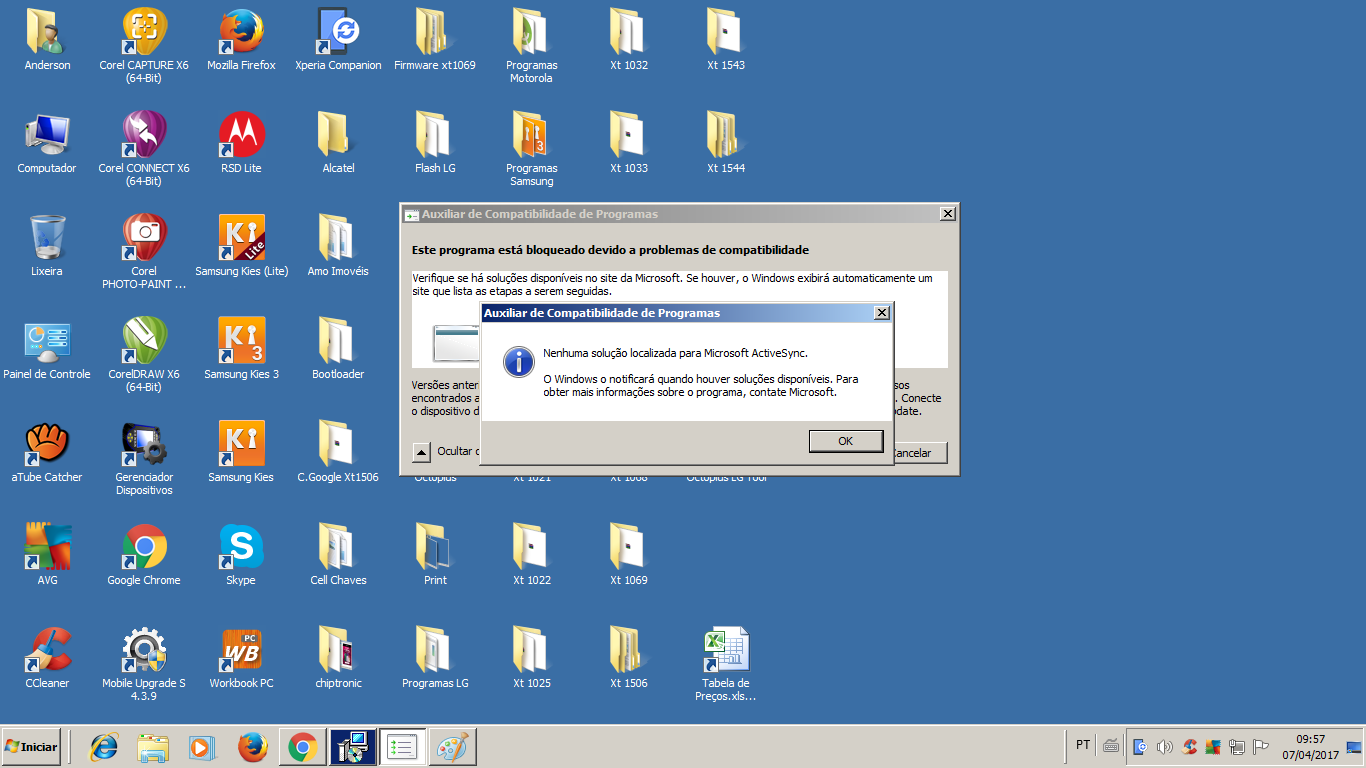The width and height of the screenshot is (1366, 768).
Task: Select the Xt 1543 folder
Action: pos(726,40)
